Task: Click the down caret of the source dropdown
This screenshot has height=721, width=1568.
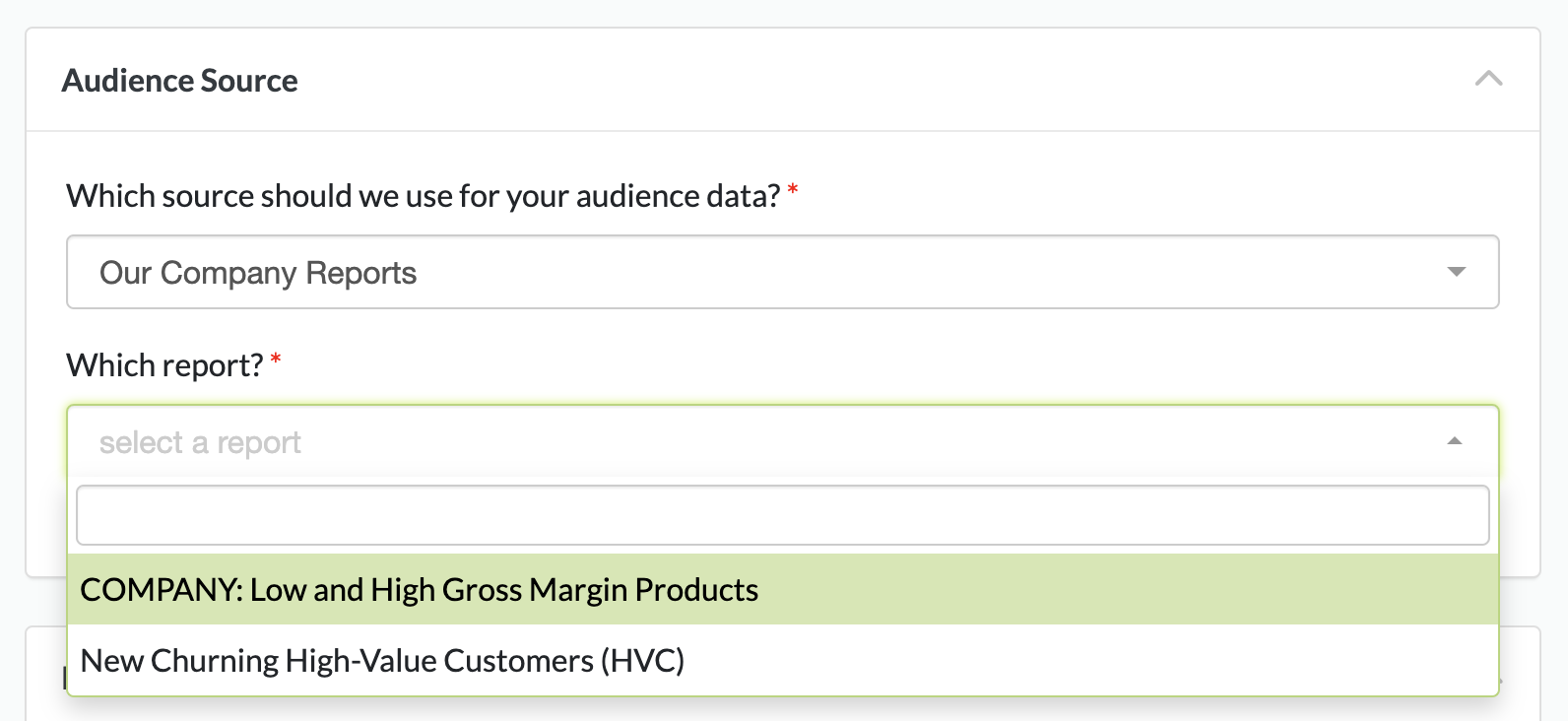Action: (x=1456, y=272)
